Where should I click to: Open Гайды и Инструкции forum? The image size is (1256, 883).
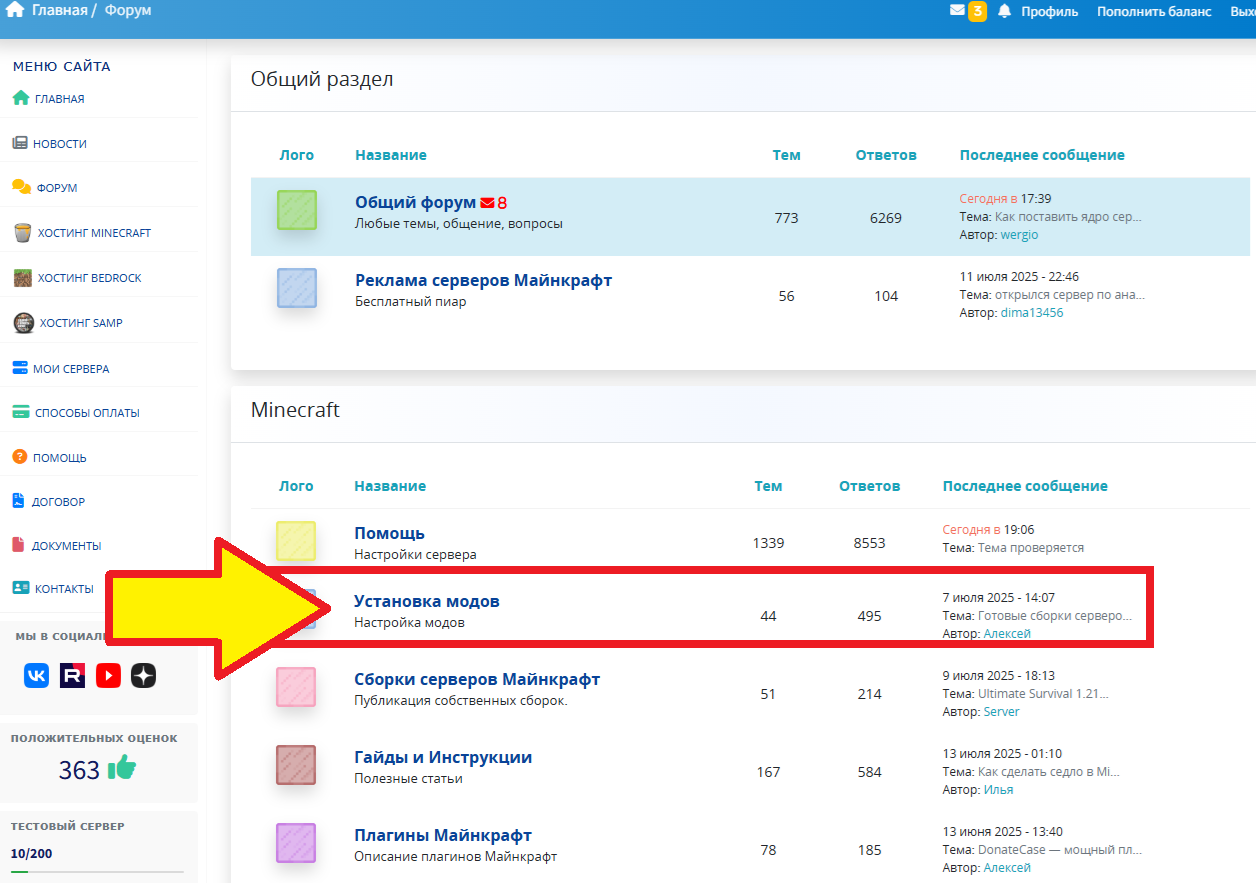click(443, 757)
